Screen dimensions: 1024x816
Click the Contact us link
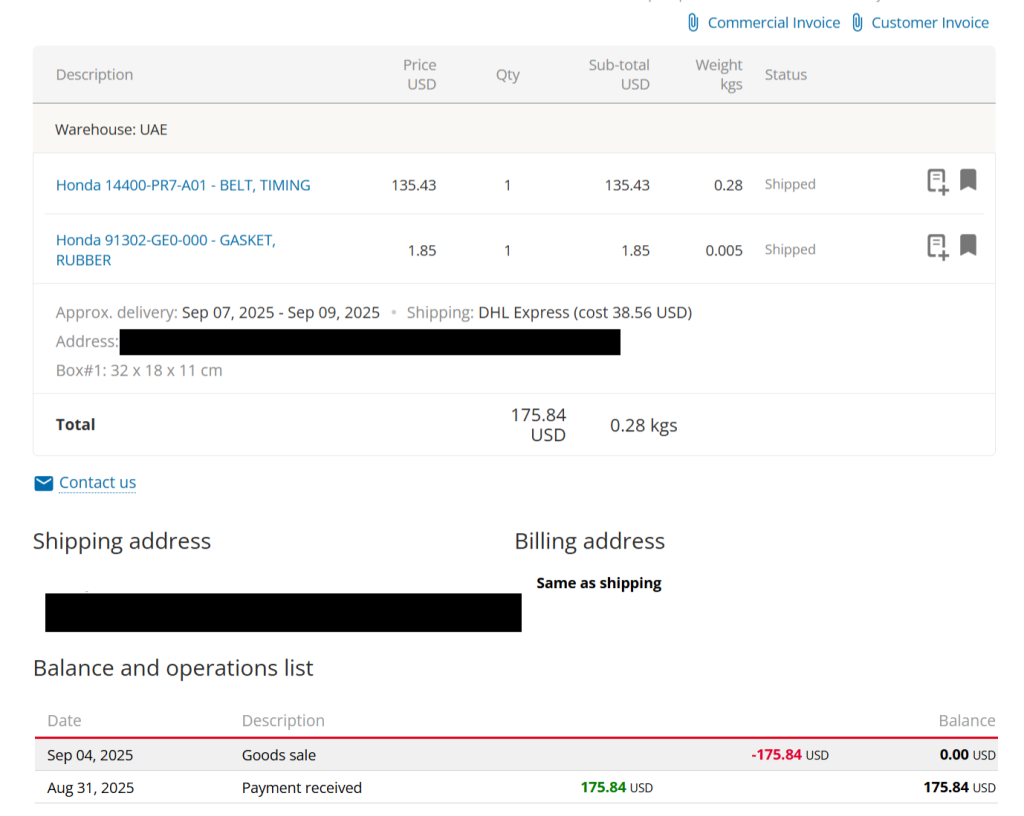pyautogui.click(x=97, y=483)
